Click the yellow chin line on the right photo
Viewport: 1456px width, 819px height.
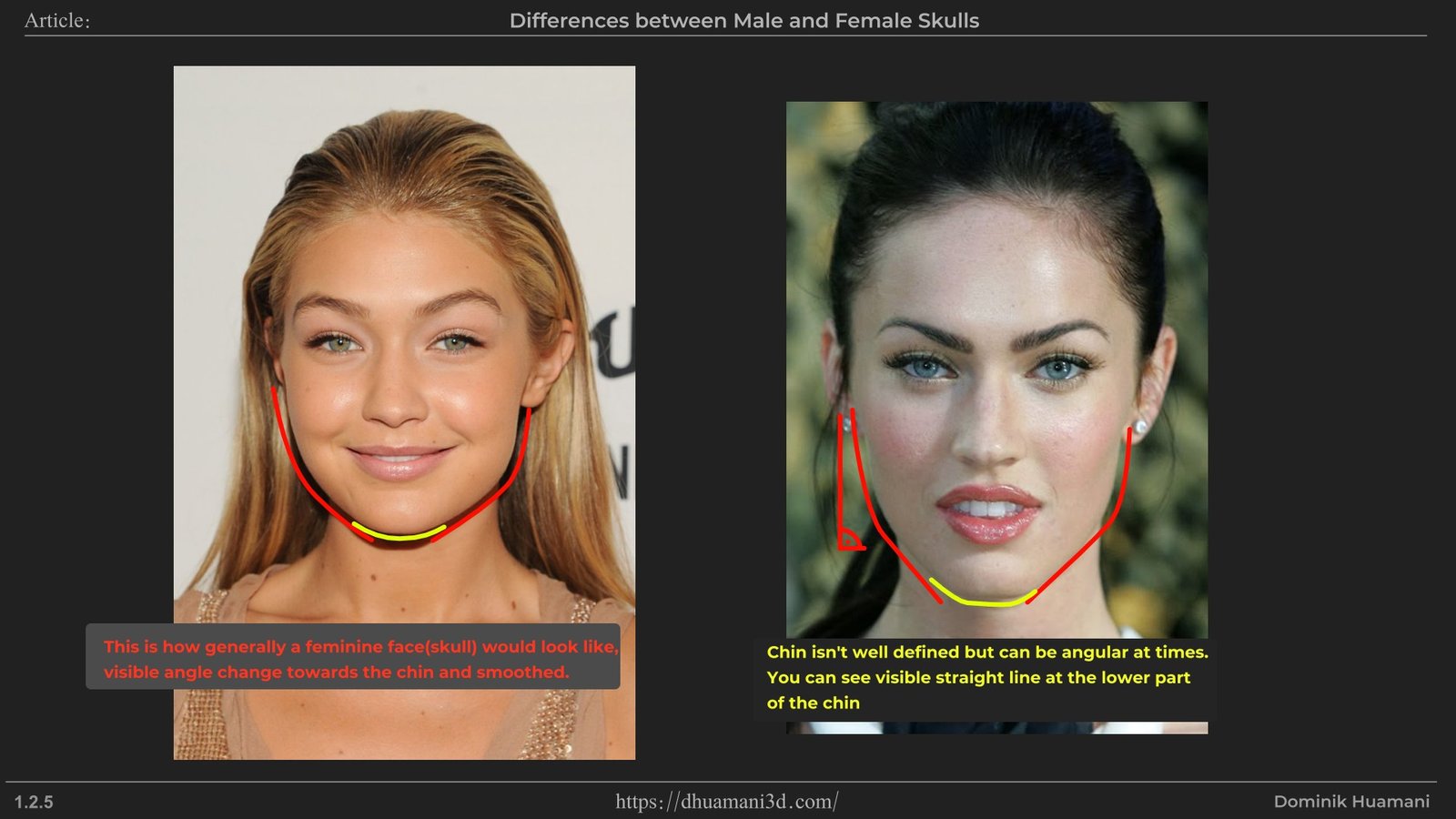coord(983,602)
